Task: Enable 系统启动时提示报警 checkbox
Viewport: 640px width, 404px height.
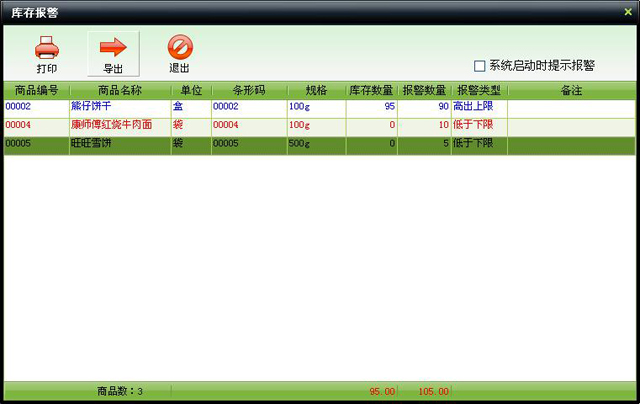Action: click(x=480, y=66)
